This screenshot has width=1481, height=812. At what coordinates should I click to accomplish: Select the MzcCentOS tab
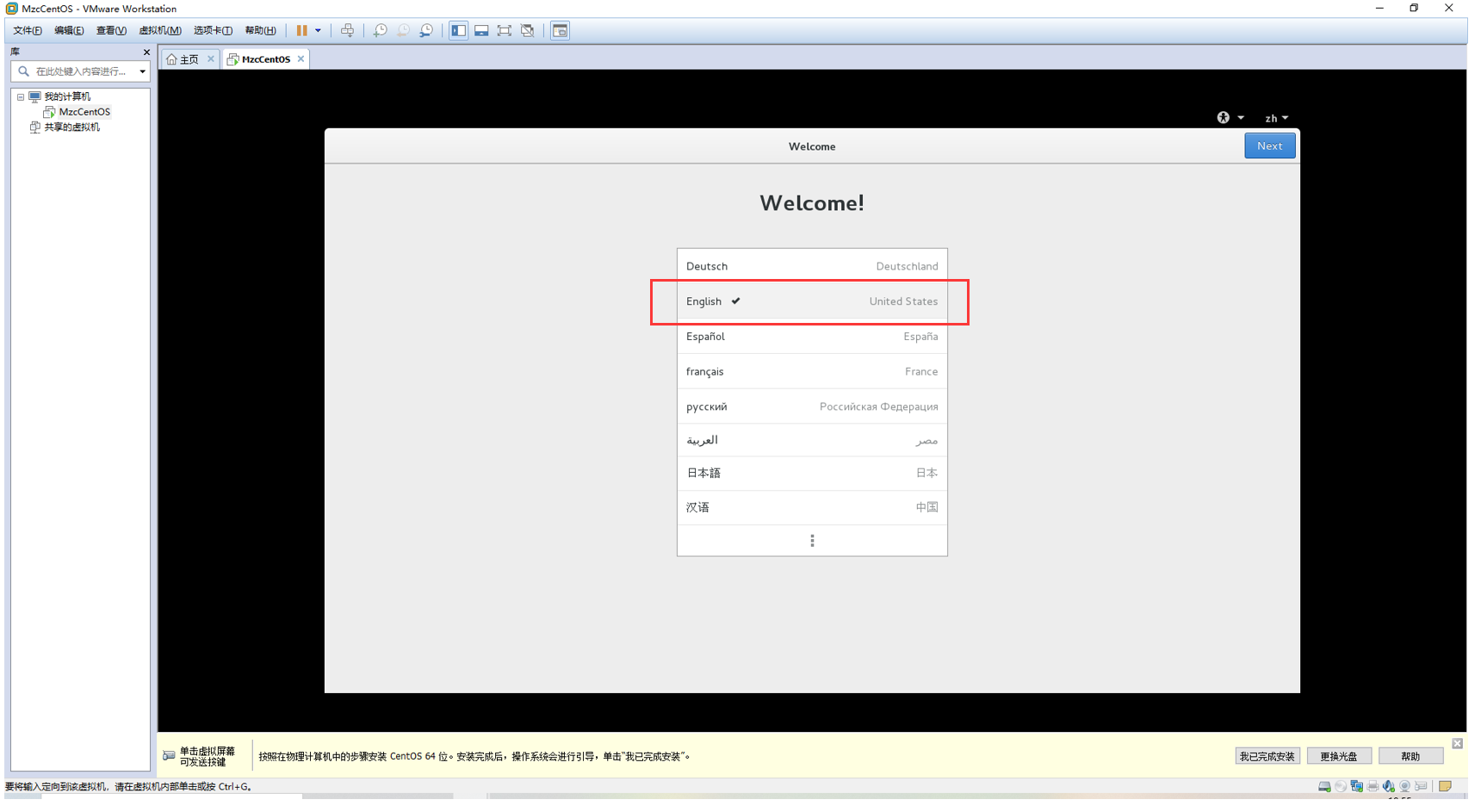pyautogui.click(x=266, y=59)
